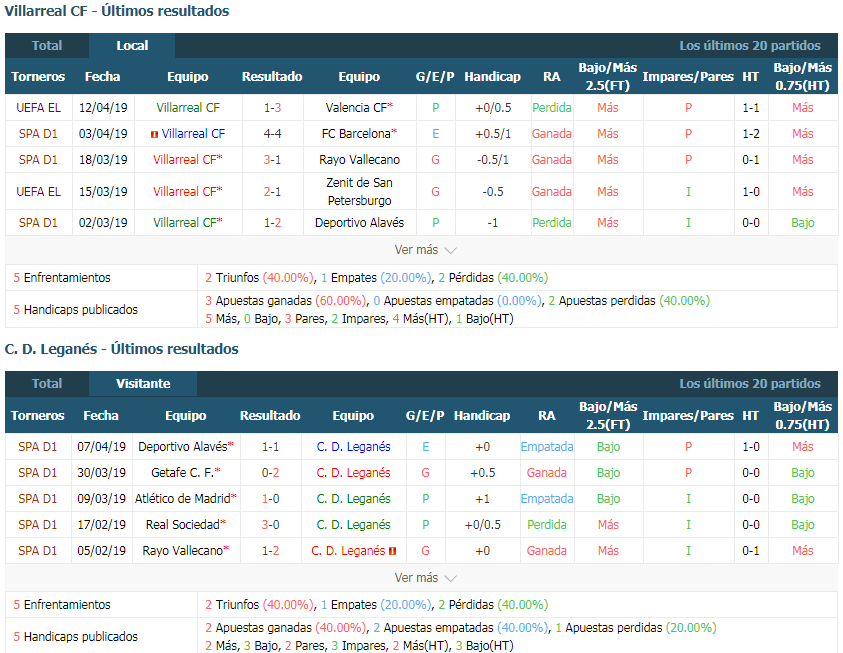Screen dimensions: 843x653
Task: Click 'Los últimos 20 partidos' in the C. D. Leganés table
Action: point(750,384)
